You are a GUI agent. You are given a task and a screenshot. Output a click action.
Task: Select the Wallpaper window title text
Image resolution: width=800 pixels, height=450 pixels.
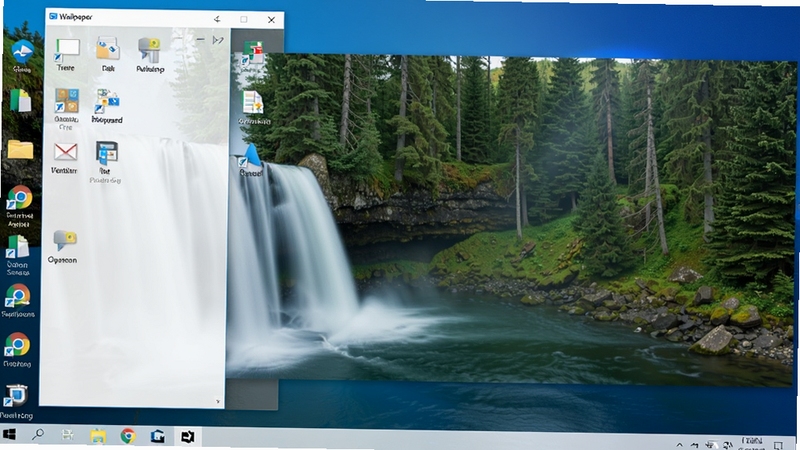[76, 17]
